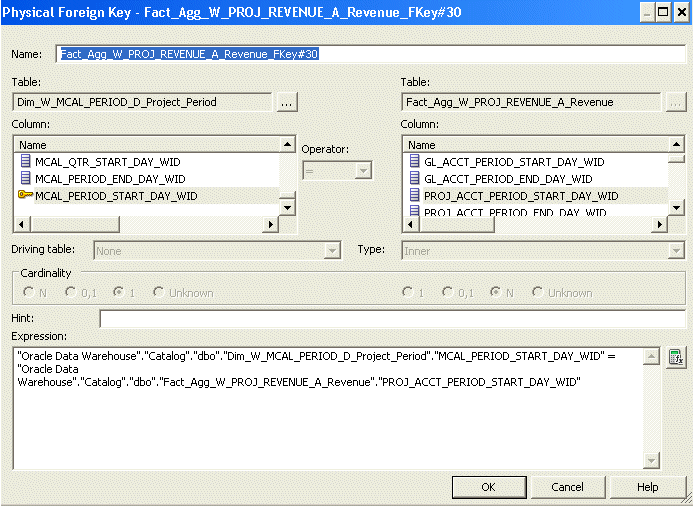Screen dimensions: 693x507
Task: Select MCAL_QTR_START_DAY_WID in left column list
Action: point(107,162)
